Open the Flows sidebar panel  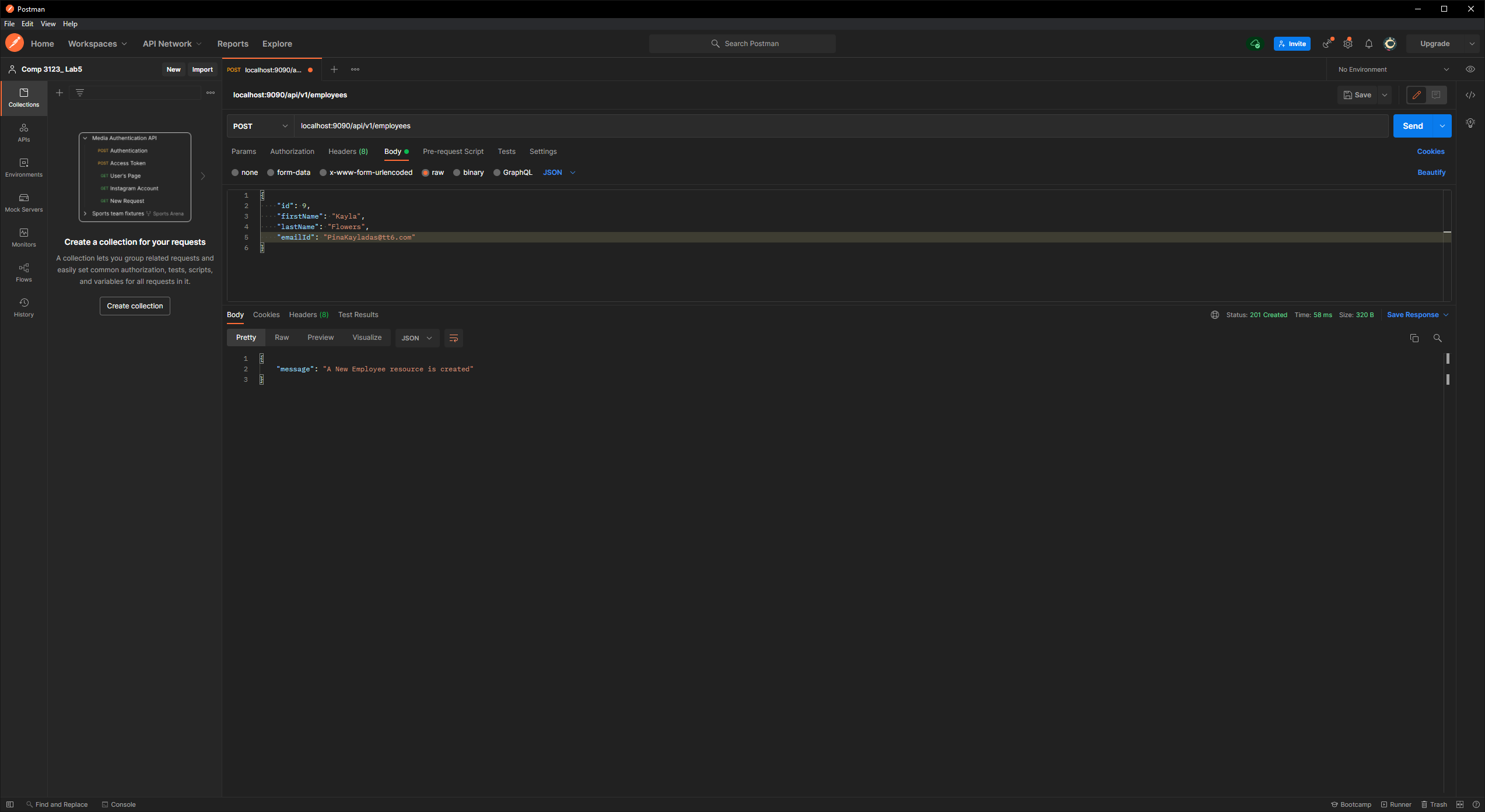23,272
